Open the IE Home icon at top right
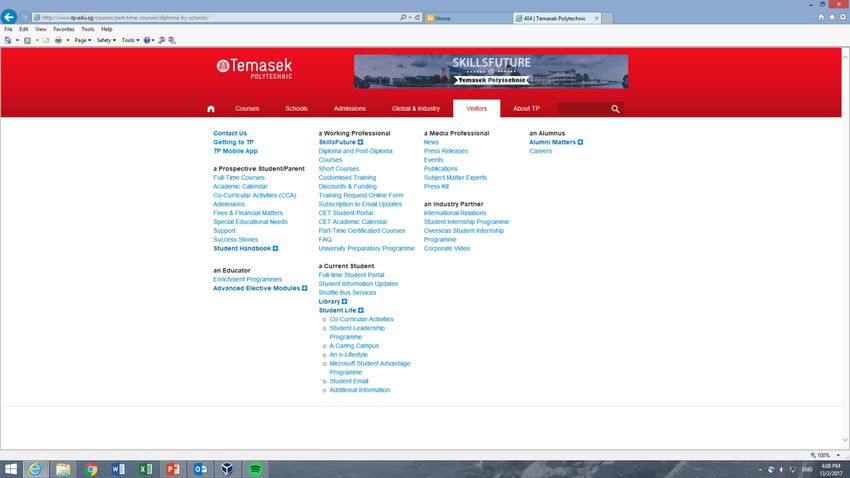850x478 pixels. [x=821, y=17]
